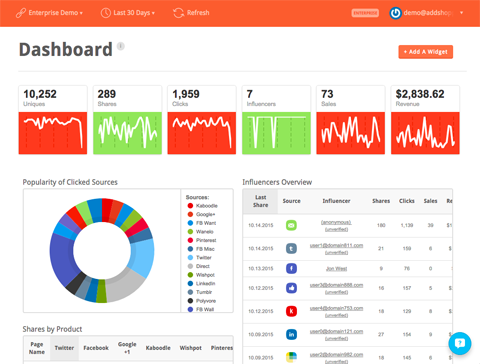Click the Google+ legend color swatch
The height and width of the screenshot is (364, 480).
click(190, 214)
